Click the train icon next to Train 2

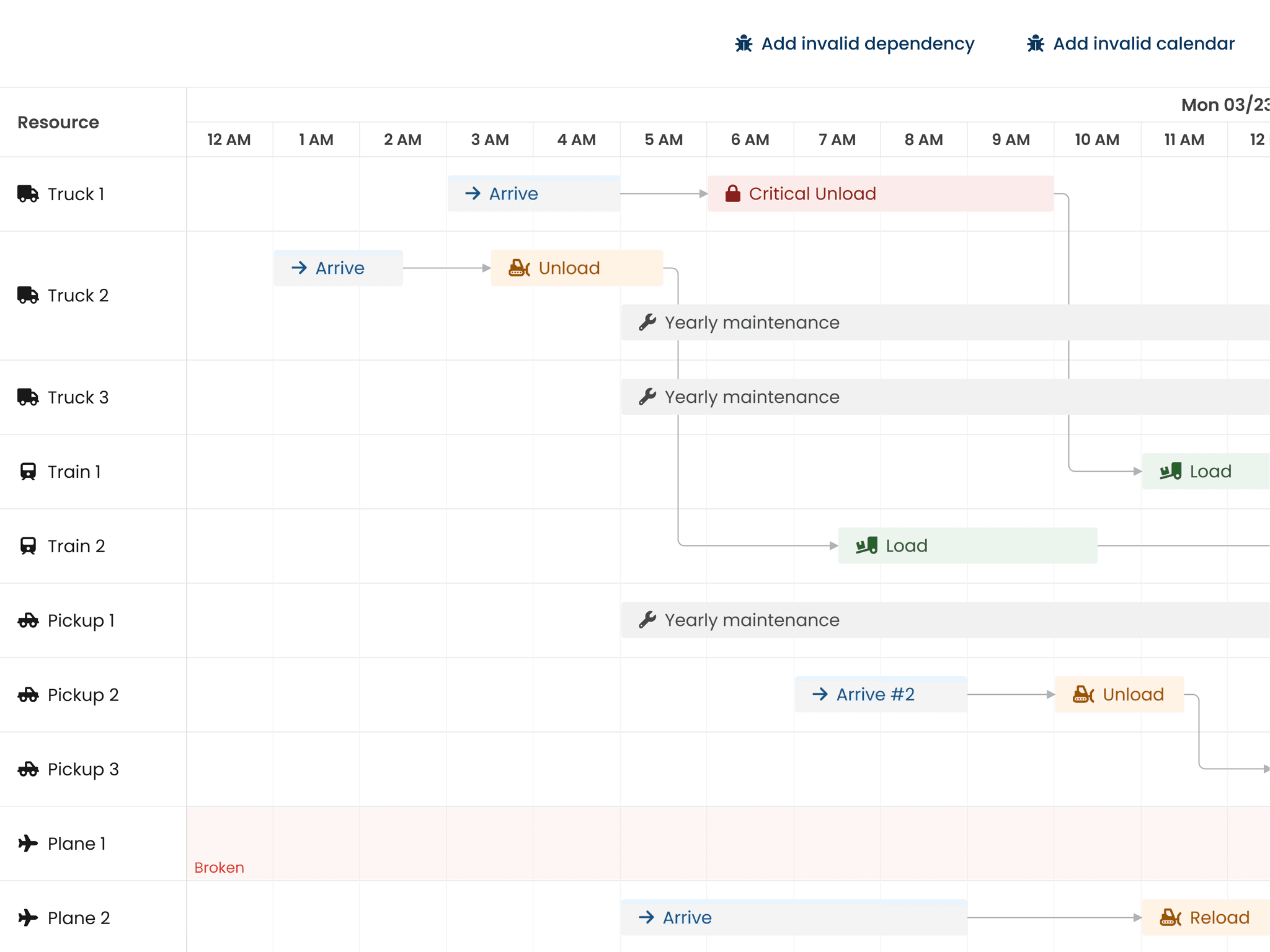27,545
